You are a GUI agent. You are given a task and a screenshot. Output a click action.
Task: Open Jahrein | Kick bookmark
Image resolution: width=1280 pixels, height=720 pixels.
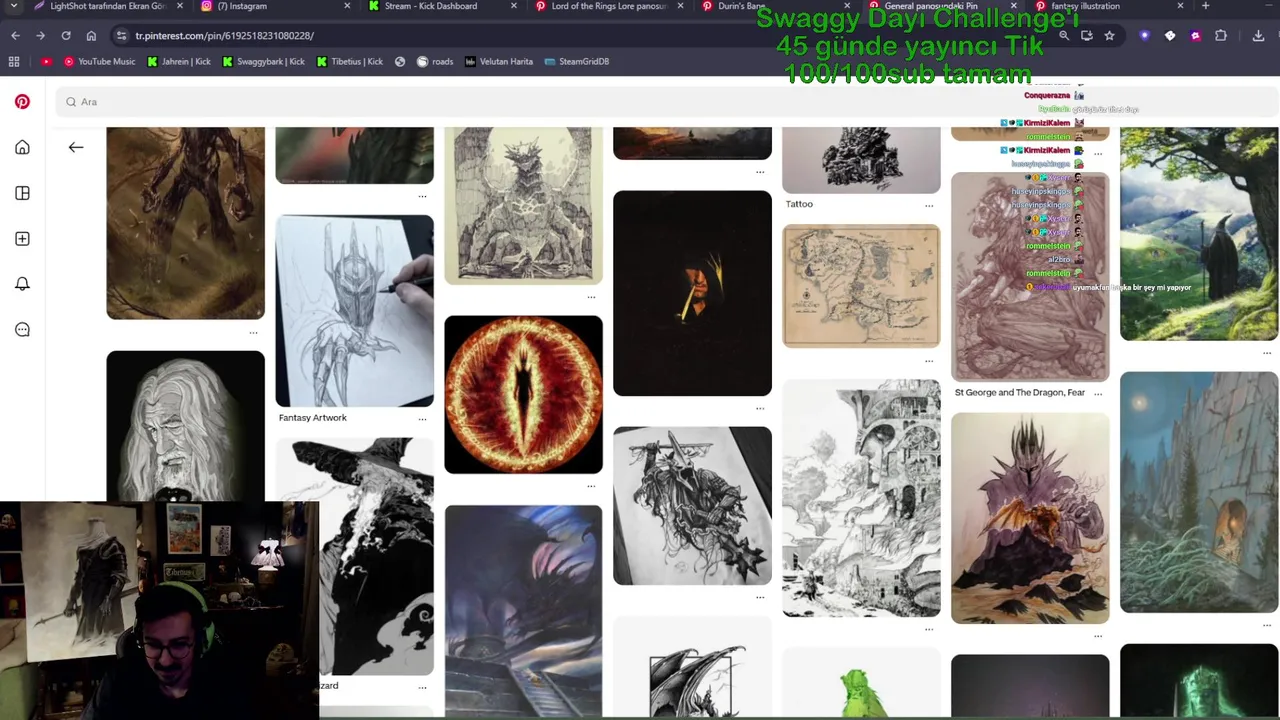pos(179,61)
